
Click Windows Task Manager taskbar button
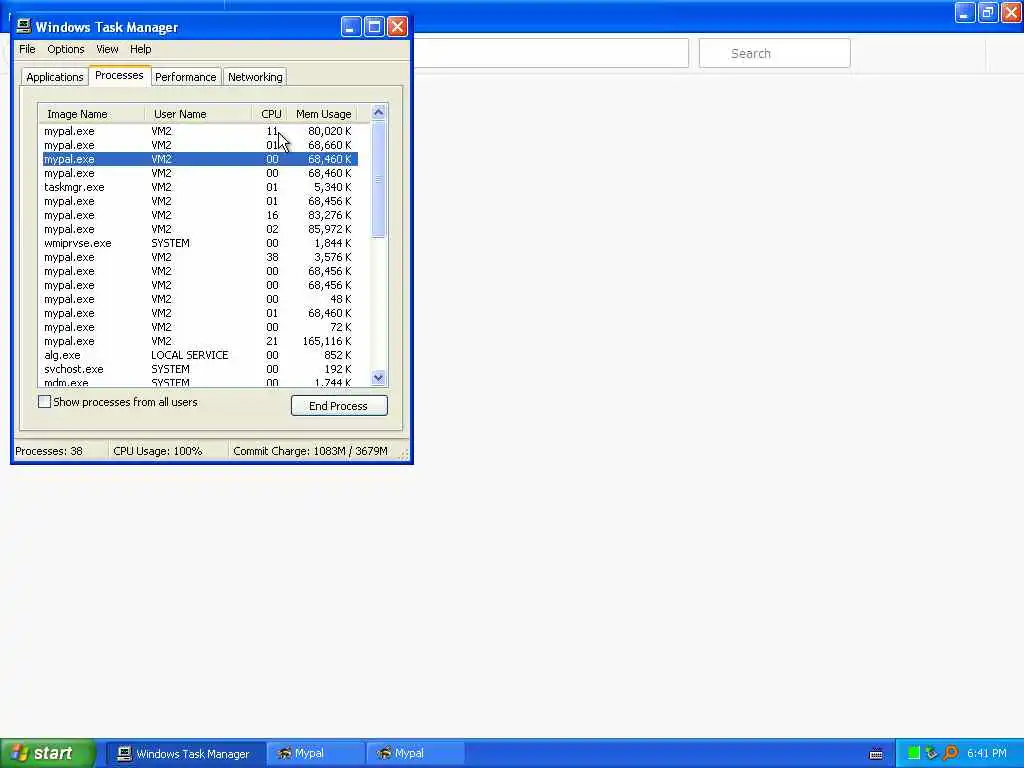pyautogui.click(x=185, y=754)
